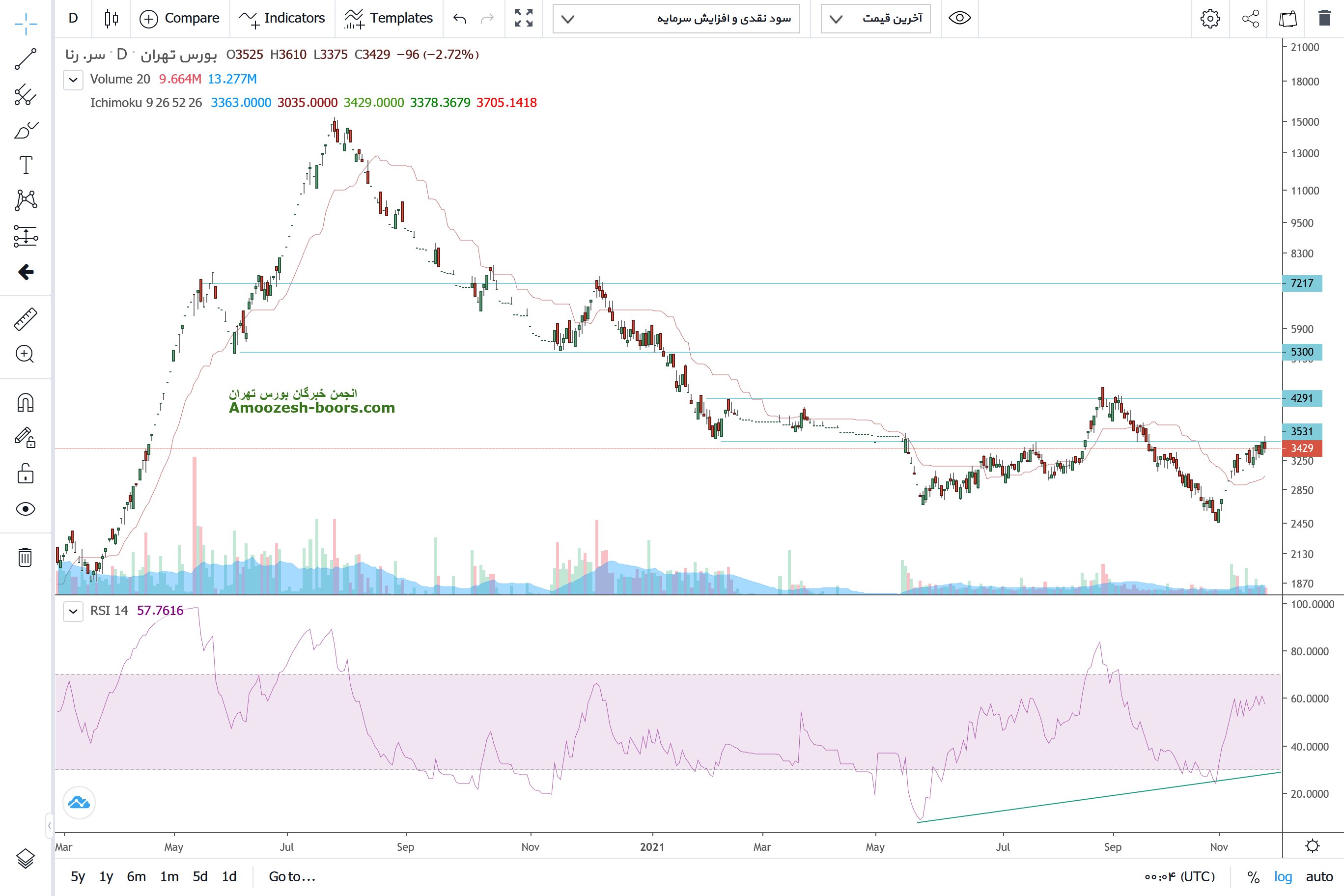Image resolution: width=1344 pixels, height=896 pixels.
Task: Toggle auto scale
Action: click(x=1319, y=876)
